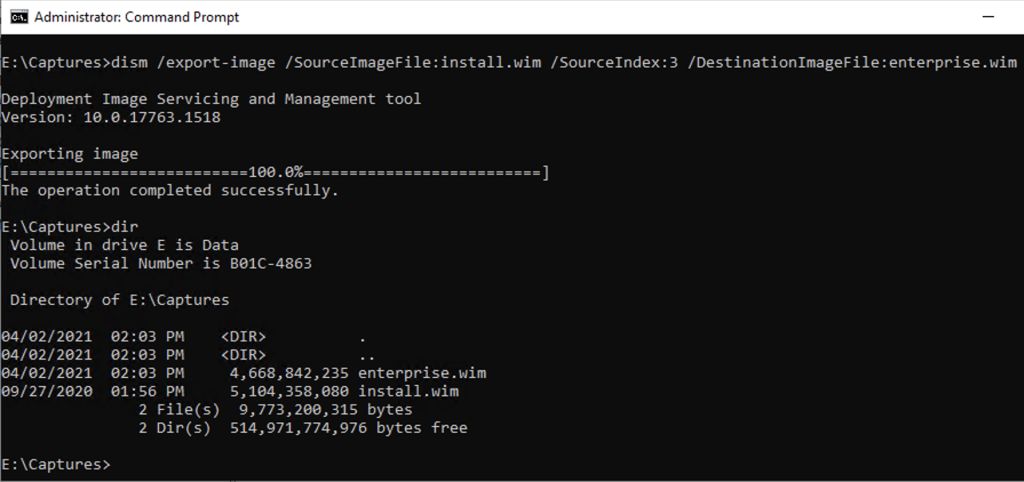Click the /SourceIndex:3 parameter
Viewport: 1024px width, 482px height.
[615, 63]
